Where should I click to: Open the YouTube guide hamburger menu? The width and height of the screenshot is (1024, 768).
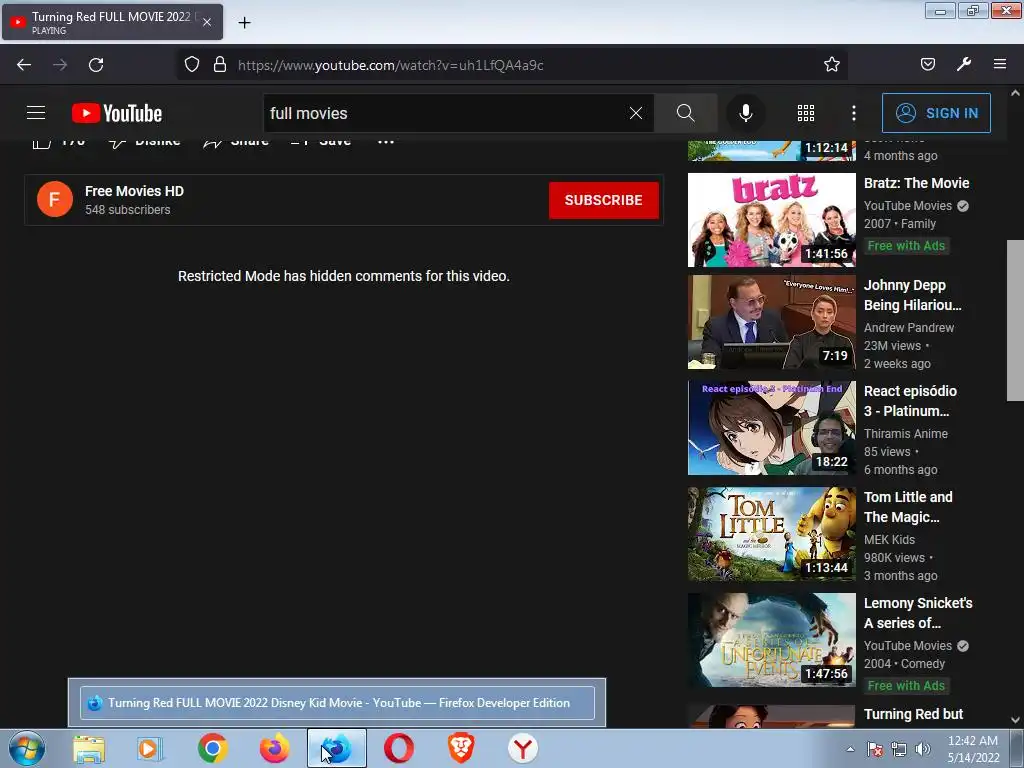(x=36, y=113)
